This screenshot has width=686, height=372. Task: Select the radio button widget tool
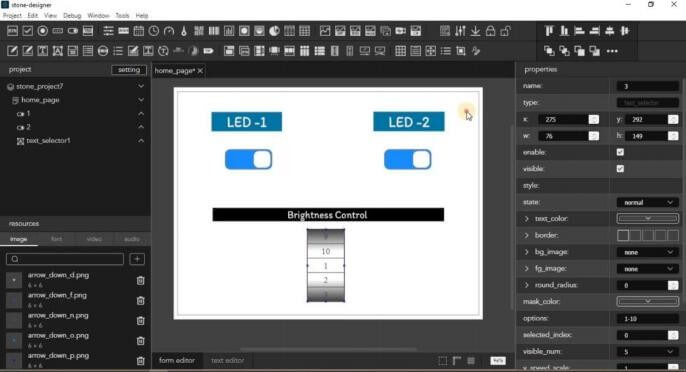click(x=42, y=31)
